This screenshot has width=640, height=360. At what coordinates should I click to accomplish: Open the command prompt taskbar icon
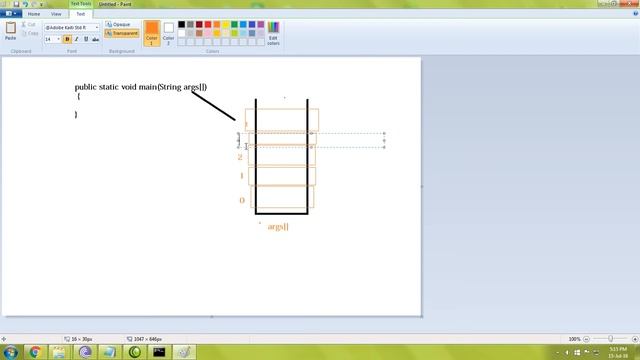tap(159, 352)
